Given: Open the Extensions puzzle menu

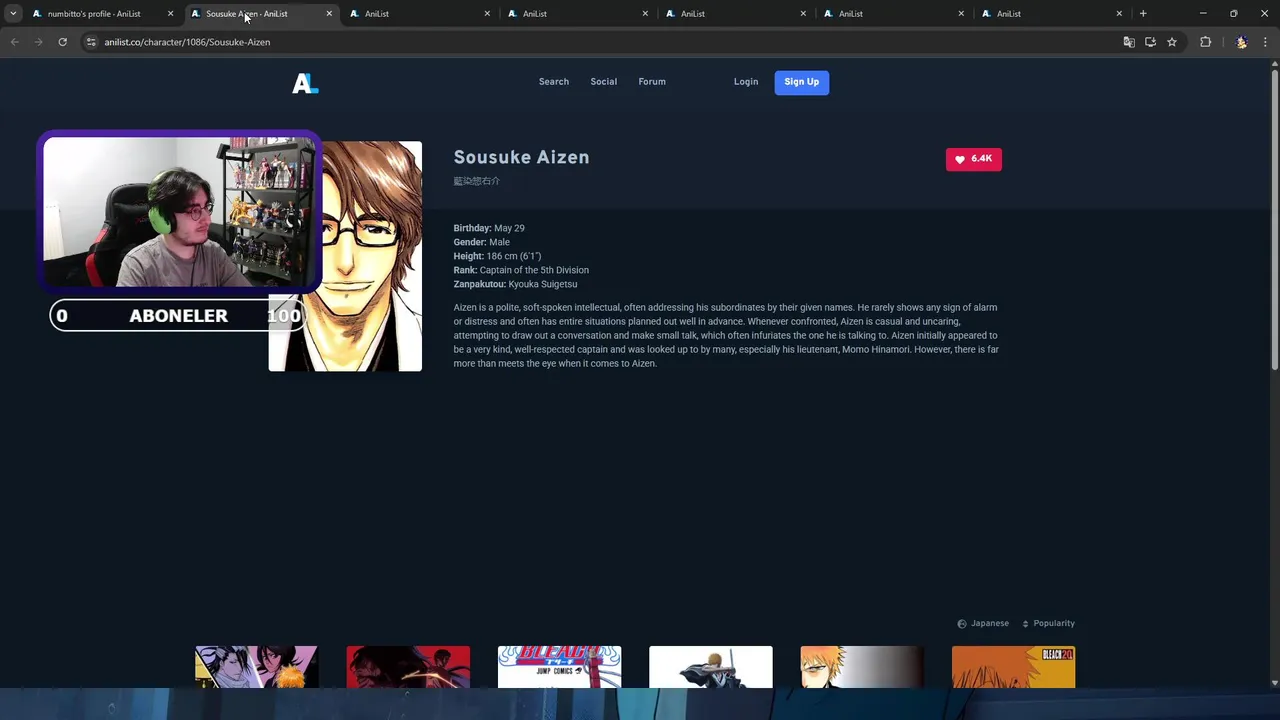Looking at the screenshot, I should pyautogui.click(x=1205, y=42).
